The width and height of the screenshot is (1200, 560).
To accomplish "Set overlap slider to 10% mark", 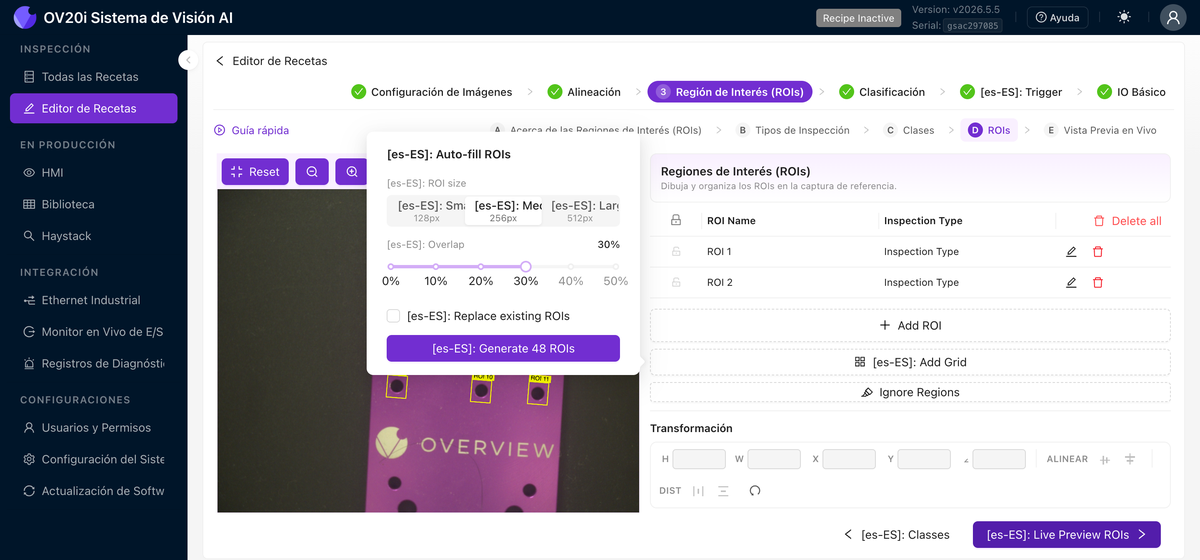I will 436,267.
